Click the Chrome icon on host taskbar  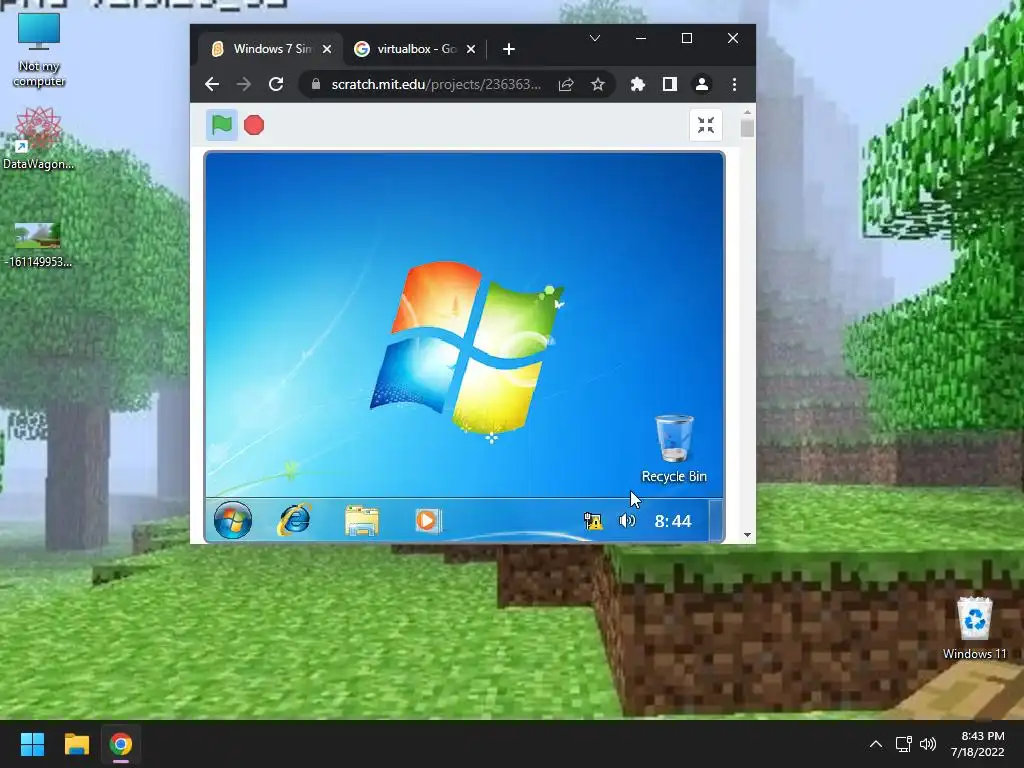121,744
